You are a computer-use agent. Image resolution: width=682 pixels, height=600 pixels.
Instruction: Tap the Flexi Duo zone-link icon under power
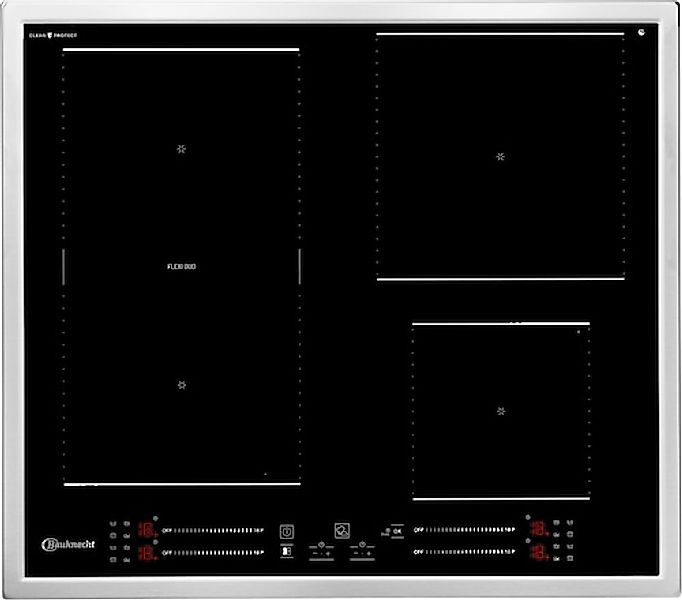pyautogui.click(x=287, y=550)
